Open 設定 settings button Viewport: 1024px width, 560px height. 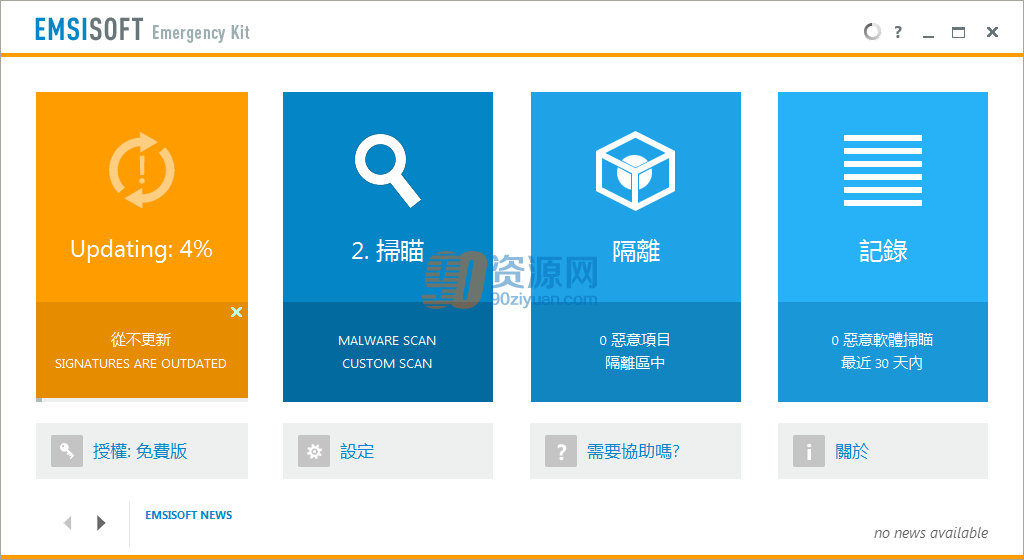click(x=388, y=451)
